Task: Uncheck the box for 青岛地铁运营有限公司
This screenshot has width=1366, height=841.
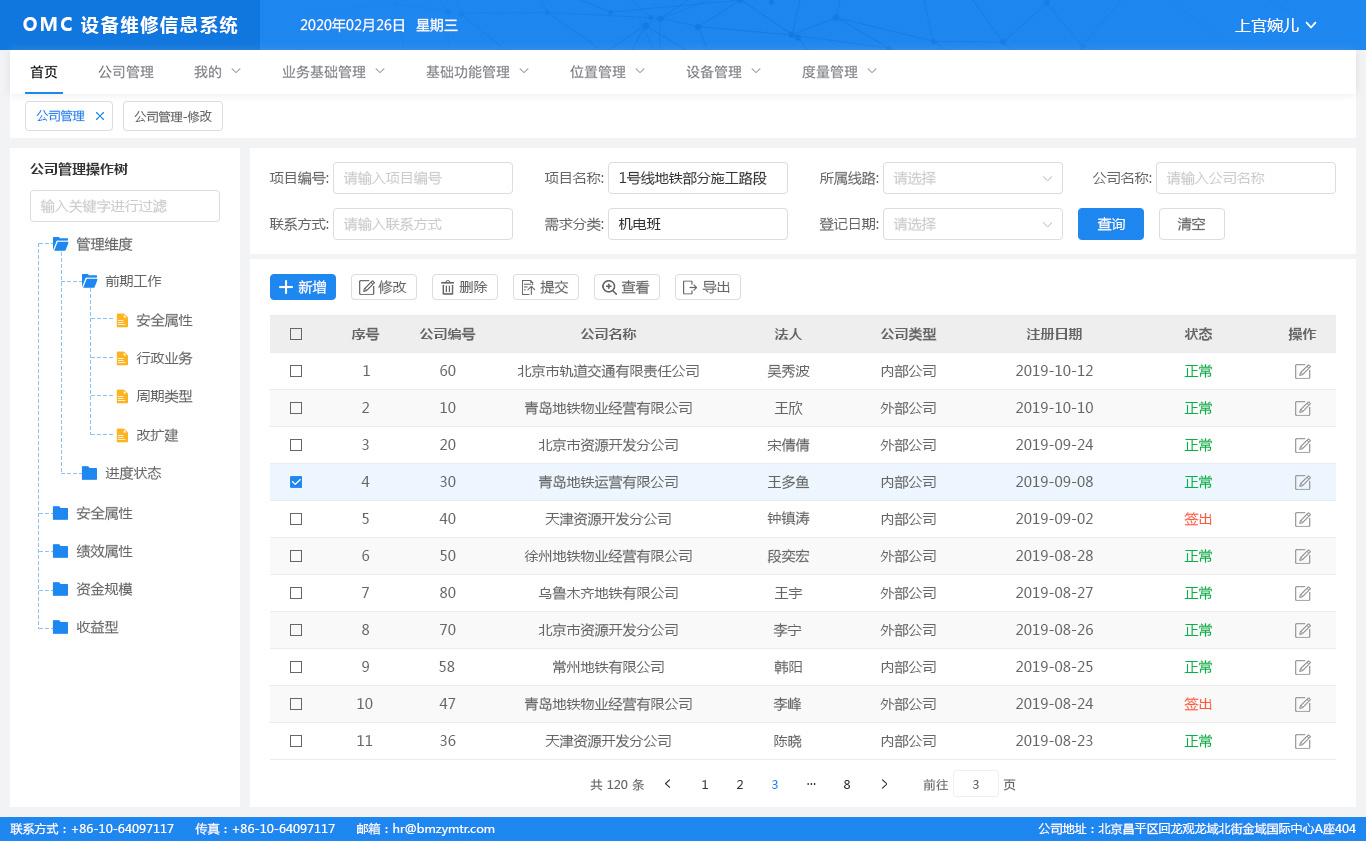Action: 296,482
